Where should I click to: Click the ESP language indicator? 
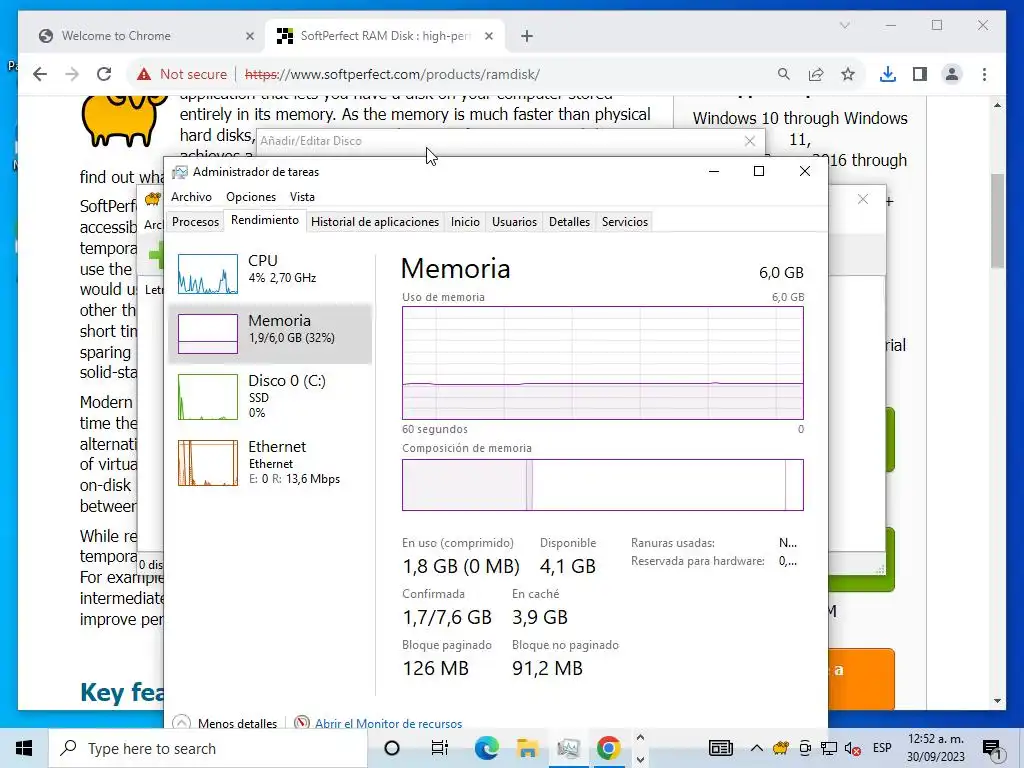(x=882, y=748)
